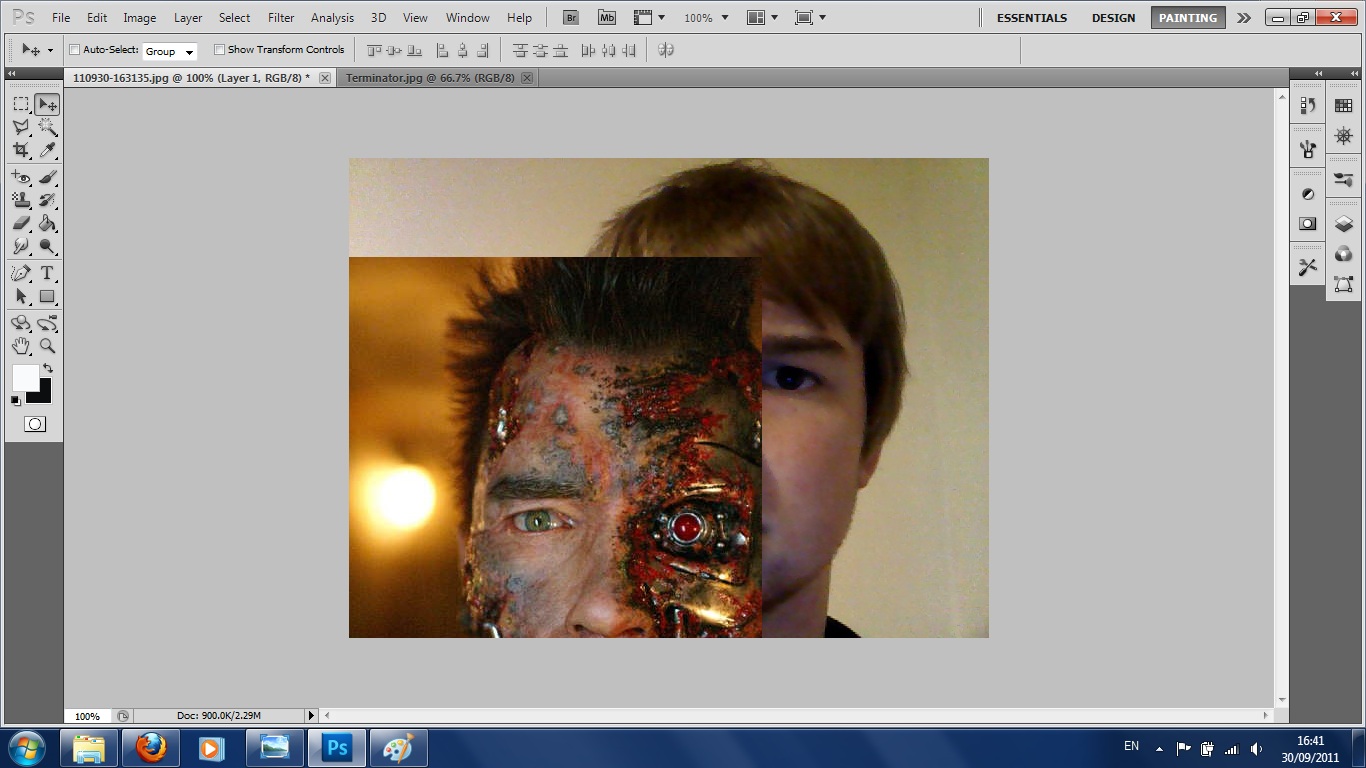Image resolution: width=1366 pixels, height=768 pixels.
Task: Open the Channels panel icon
Action: click(1343, 254)
